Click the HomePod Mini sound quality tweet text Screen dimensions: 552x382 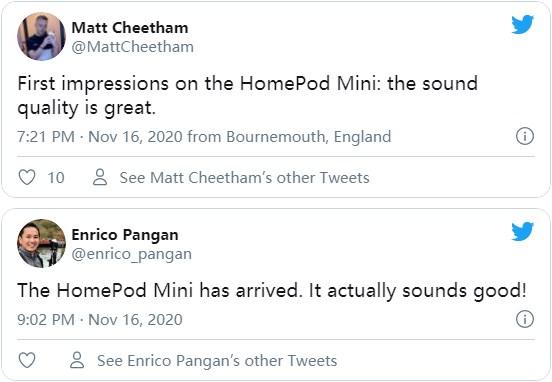(x=247, y=95)
